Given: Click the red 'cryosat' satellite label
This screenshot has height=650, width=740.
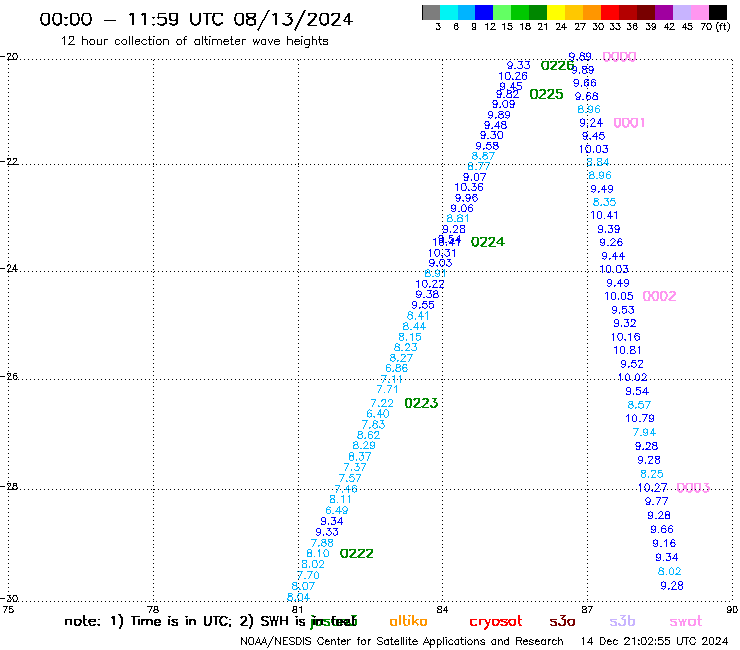Looking at the screenshot, I should pyautogui.click(x=496, y=622).
